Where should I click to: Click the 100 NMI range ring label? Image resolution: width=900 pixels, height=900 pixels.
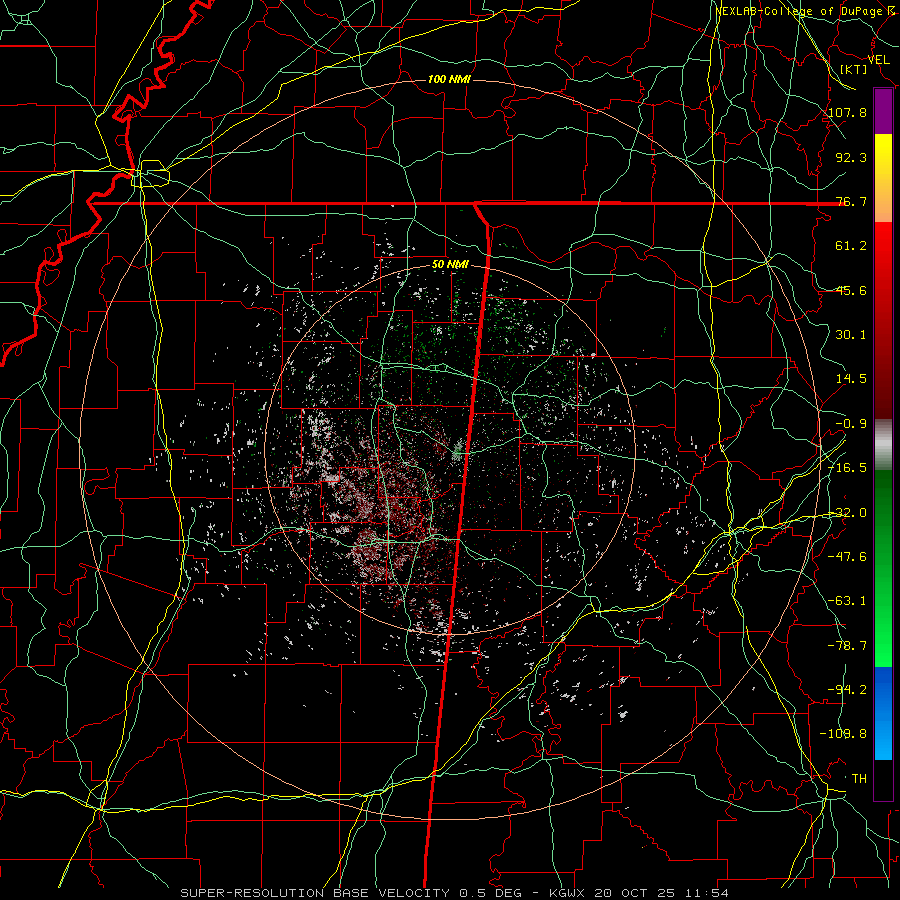pyautogui.click(x=449, y=79)
